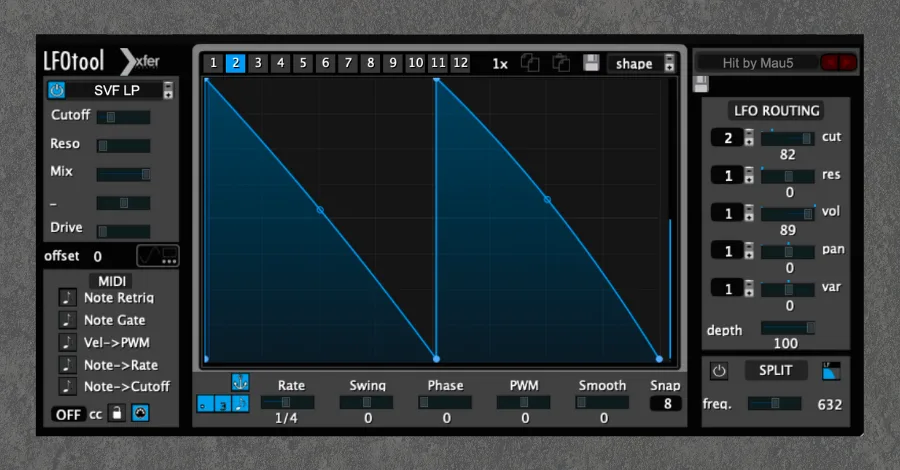Click the LP split mode icon
The image size is (900, 470).
tap(831, 371)
